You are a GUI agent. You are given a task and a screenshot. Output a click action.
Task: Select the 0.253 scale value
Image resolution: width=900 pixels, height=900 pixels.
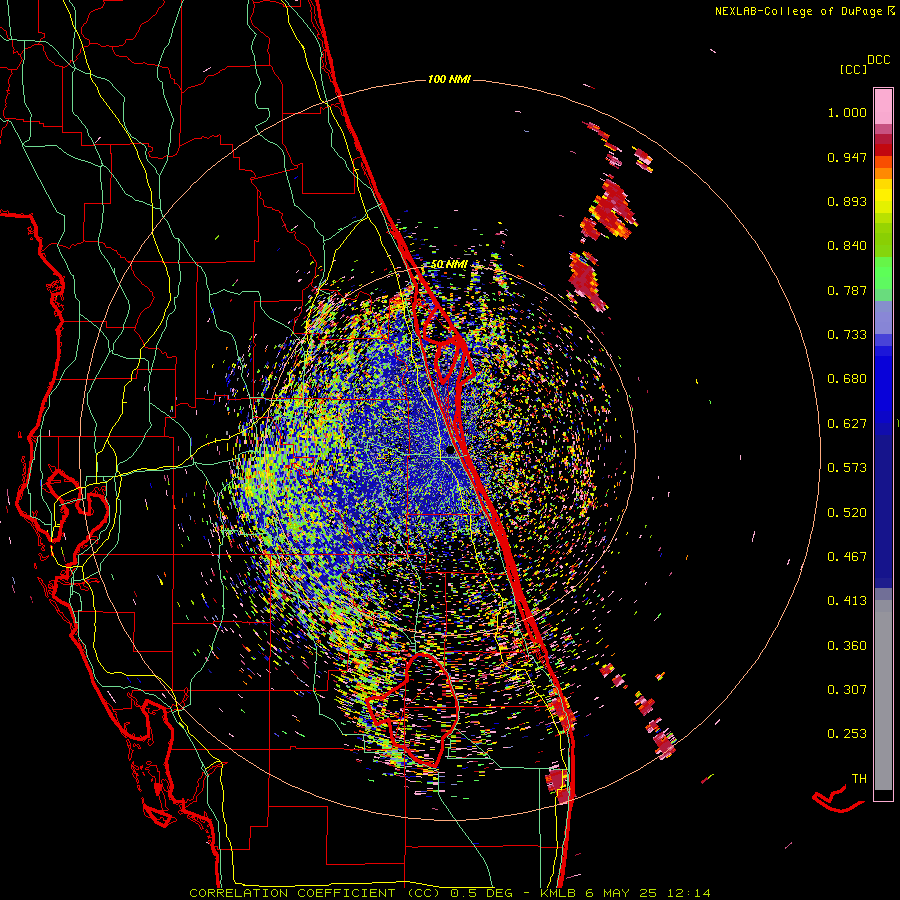847,734
